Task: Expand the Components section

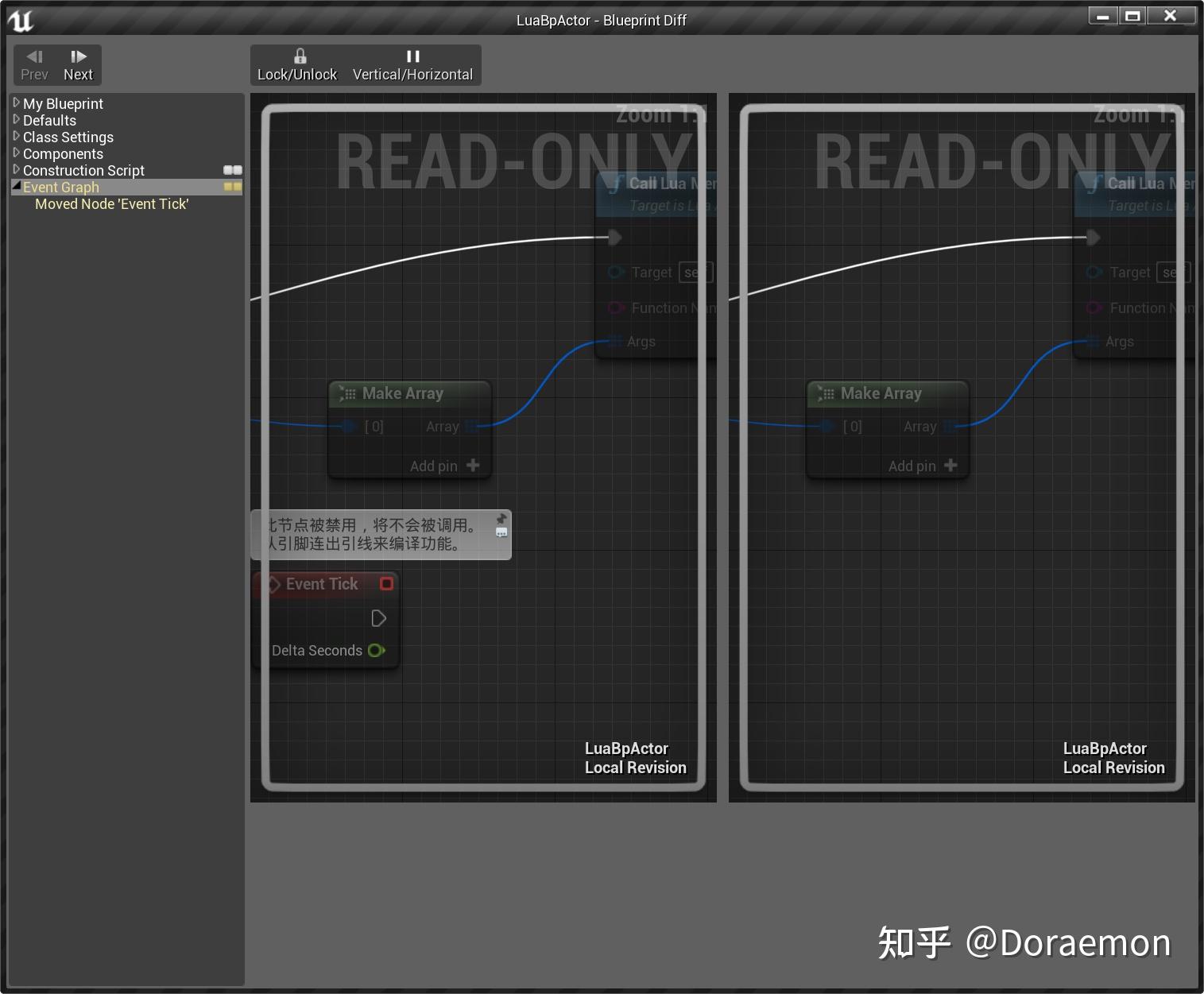Action: coord(17,153)
